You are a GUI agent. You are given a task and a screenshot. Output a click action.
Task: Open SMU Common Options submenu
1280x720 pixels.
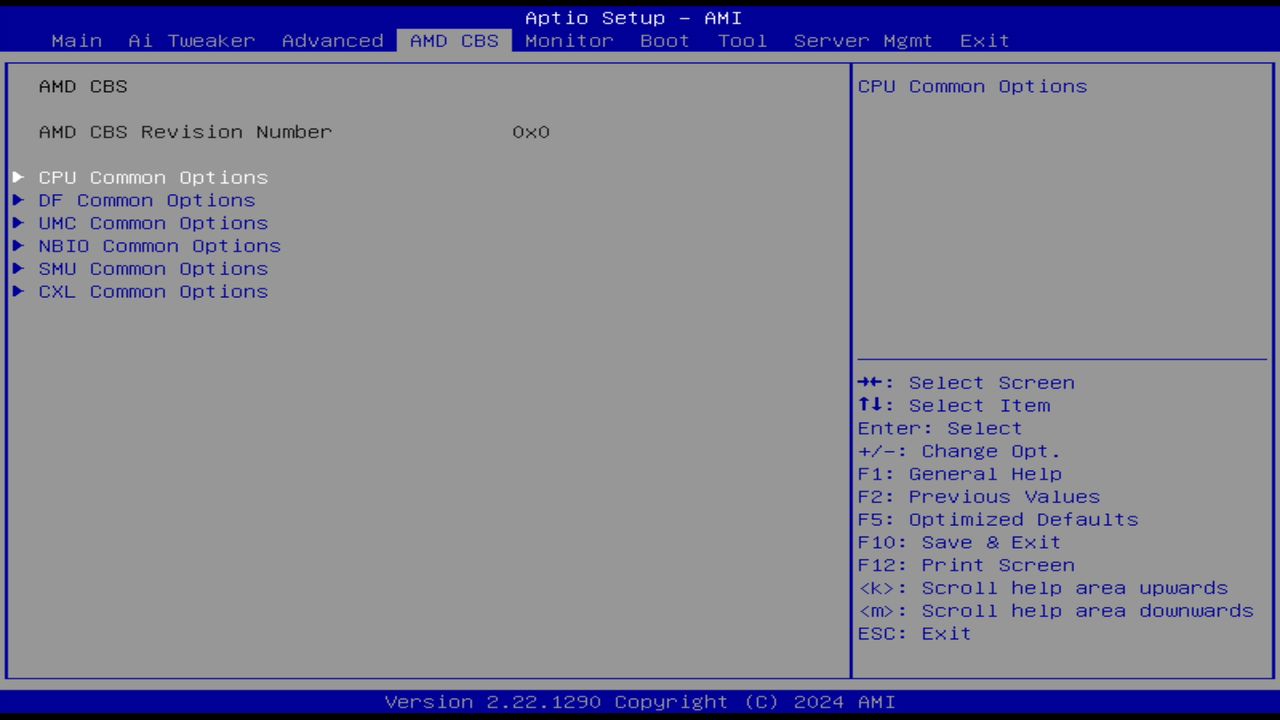pyautogui.click(x=153, y=269)
